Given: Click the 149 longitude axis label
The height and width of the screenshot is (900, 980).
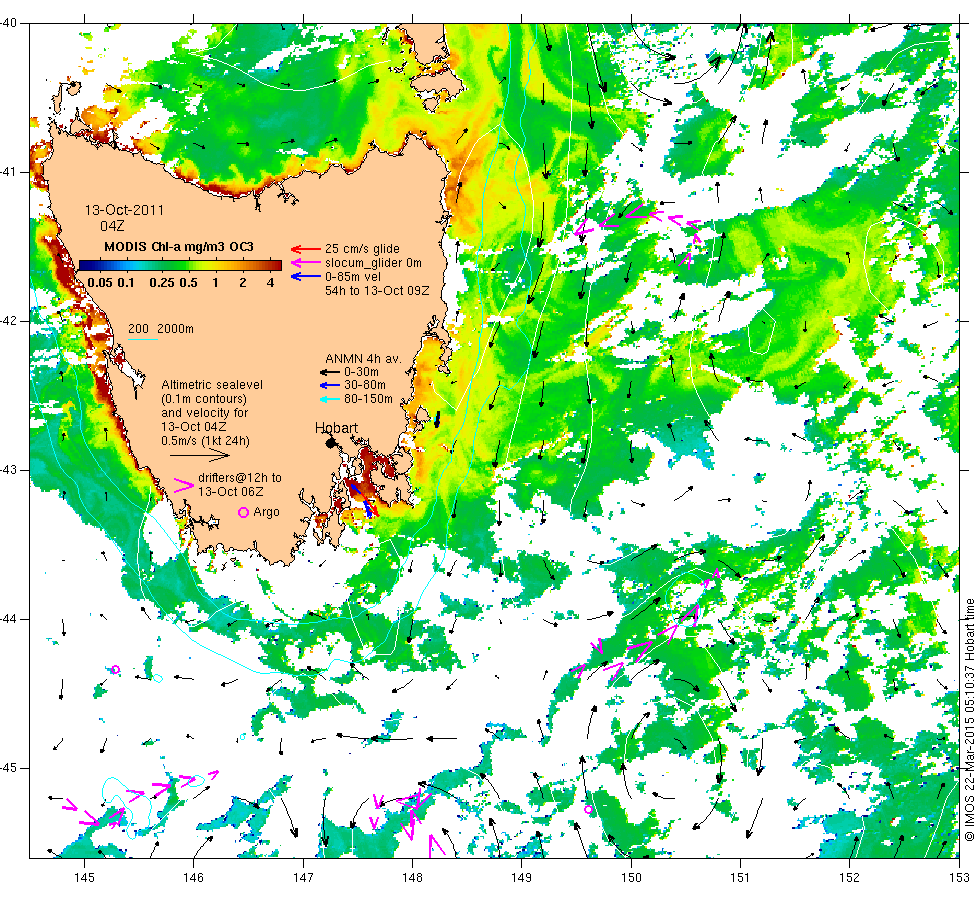Looking at the screenshot, I should tap(522, 878).
